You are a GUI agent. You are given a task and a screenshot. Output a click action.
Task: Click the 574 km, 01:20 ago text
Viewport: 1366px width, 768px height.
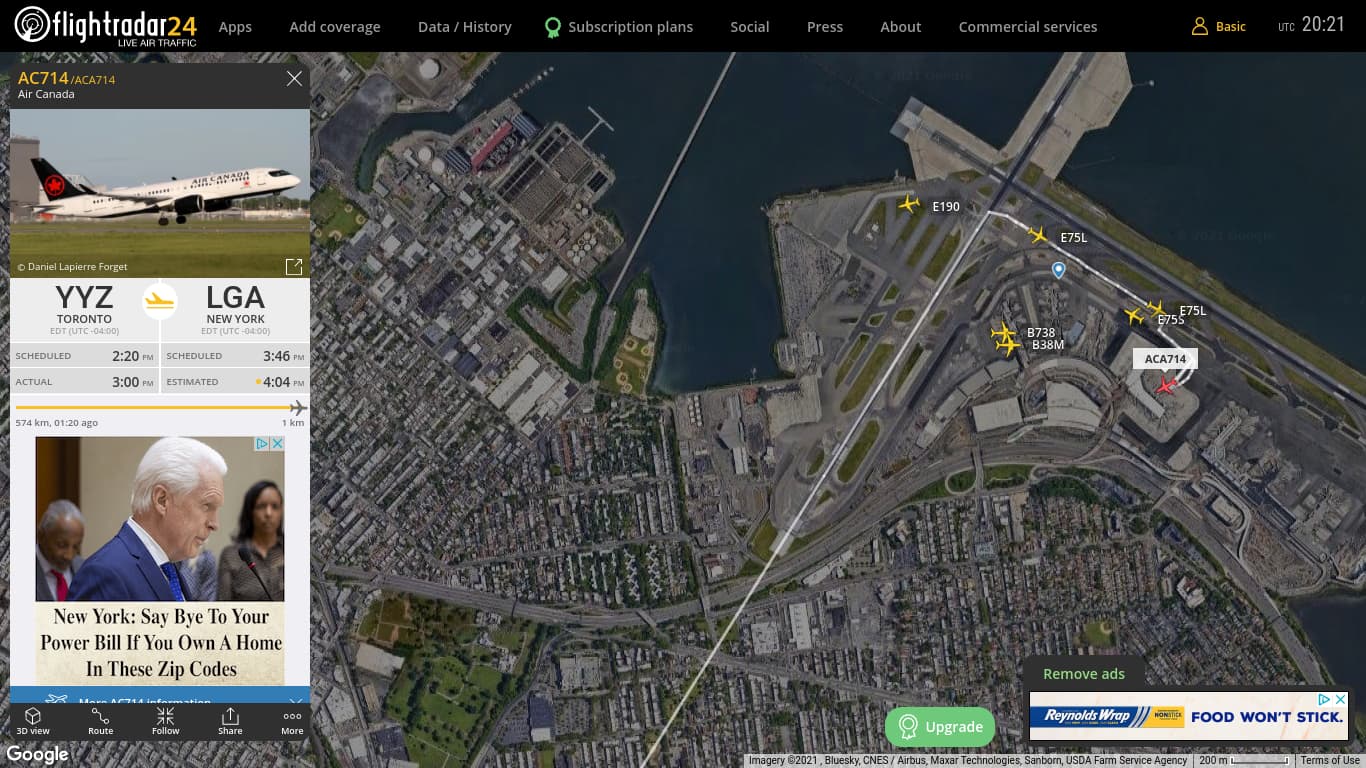point(57,423)
